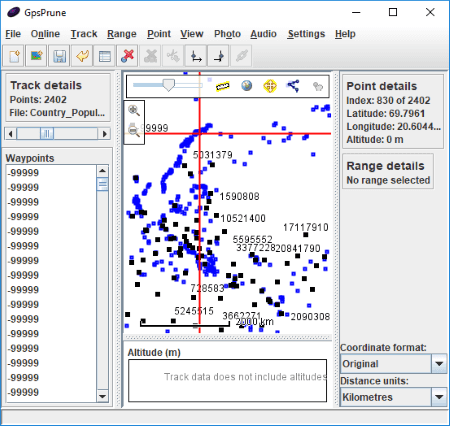The height and width of the screenshot is (426, 450).
Task: Click the Set range start icon
Action: coord(196,56)
